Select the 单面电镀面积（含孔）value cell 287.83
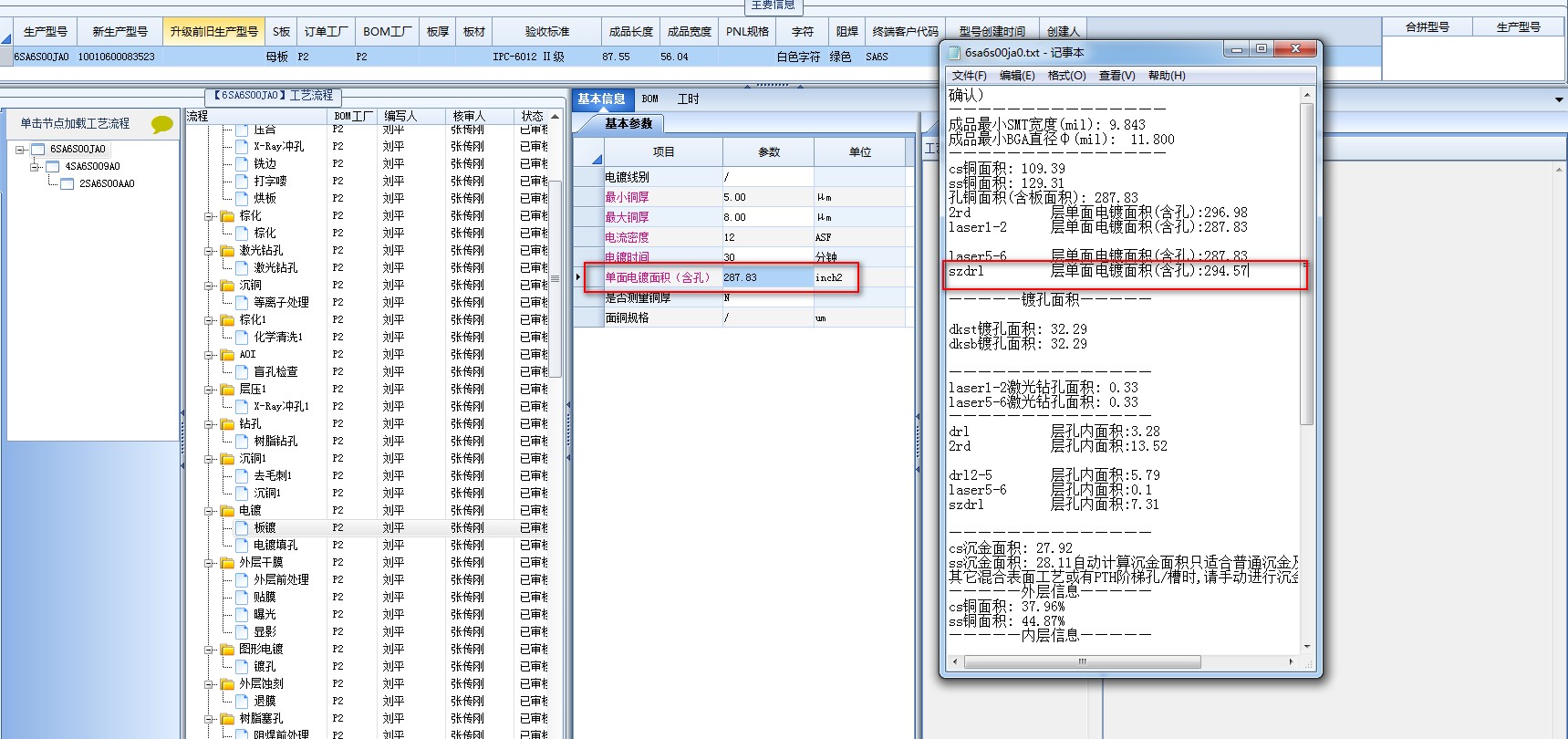This screenshot has height=739, width=1568. 767,277
